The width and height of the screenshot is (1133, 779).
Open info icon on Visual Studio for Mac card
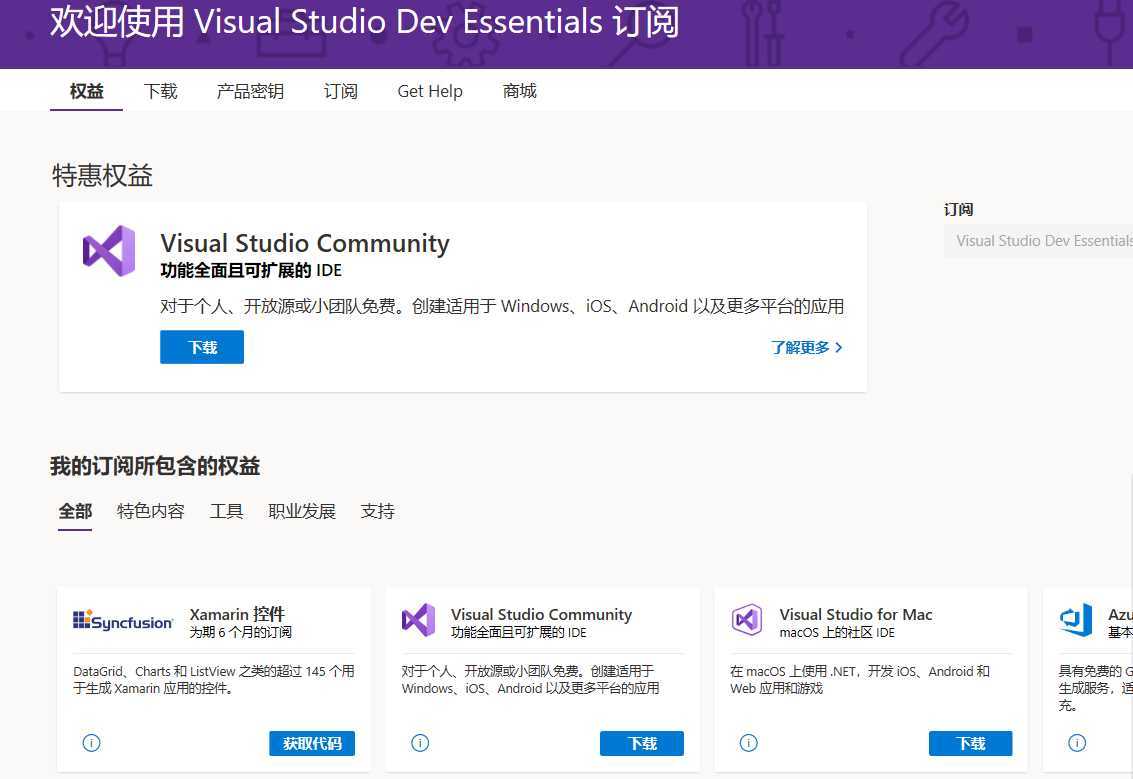point(748,743)
